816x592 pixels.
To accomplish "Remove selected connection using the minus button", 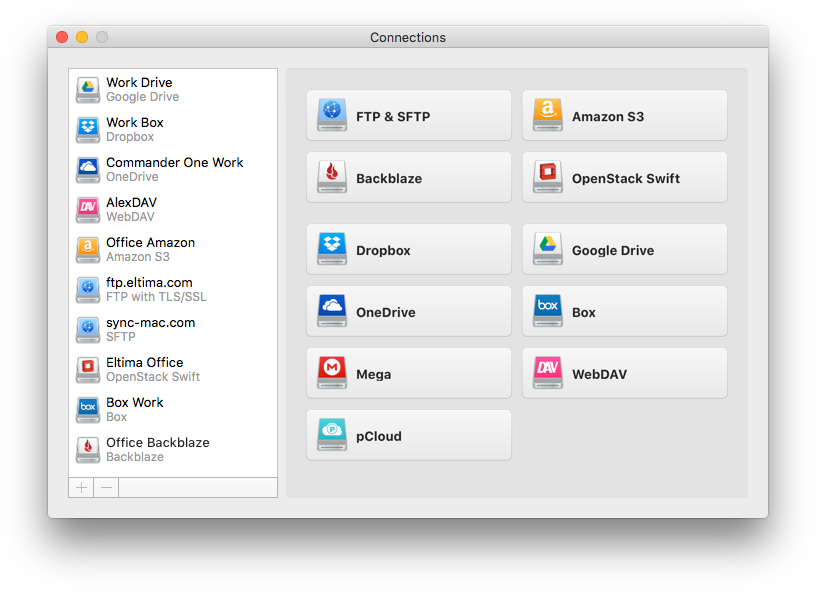I will pos(106,487).
